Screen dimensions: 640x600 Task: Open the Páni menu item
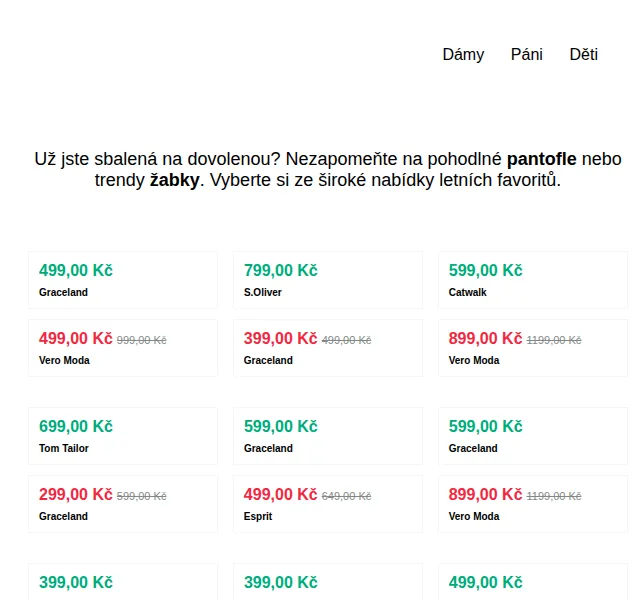(x=527, y=55)
